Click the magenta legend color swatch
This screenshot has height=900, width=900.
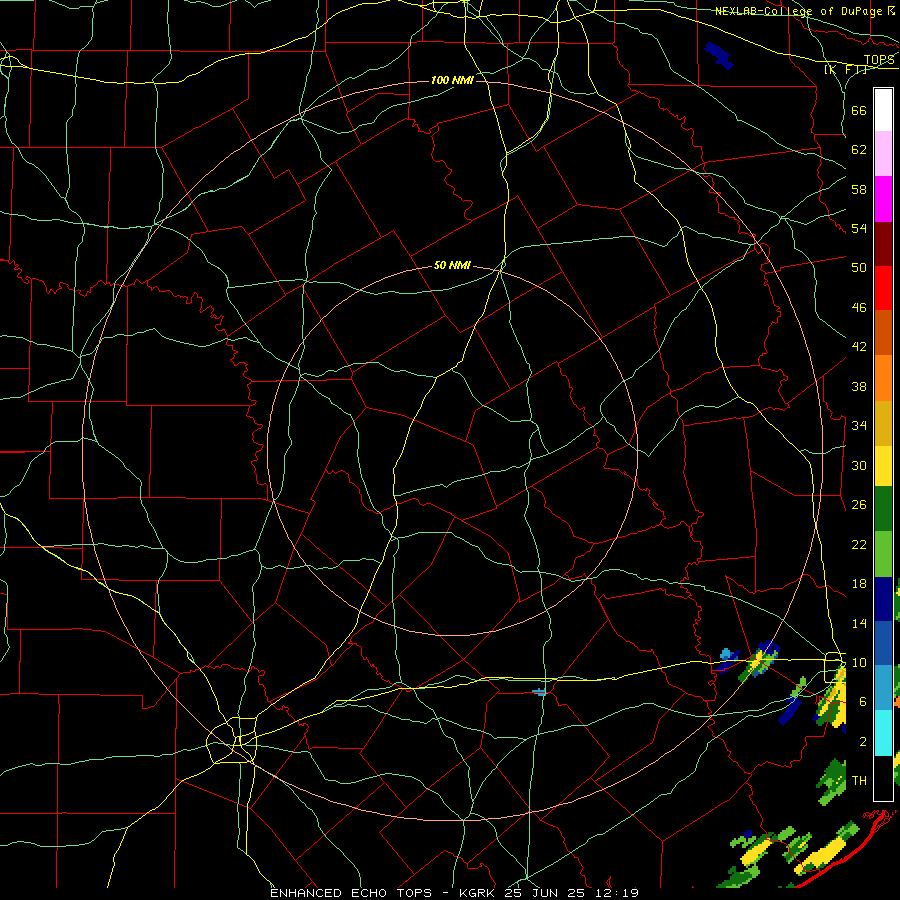tap(883, 199)
